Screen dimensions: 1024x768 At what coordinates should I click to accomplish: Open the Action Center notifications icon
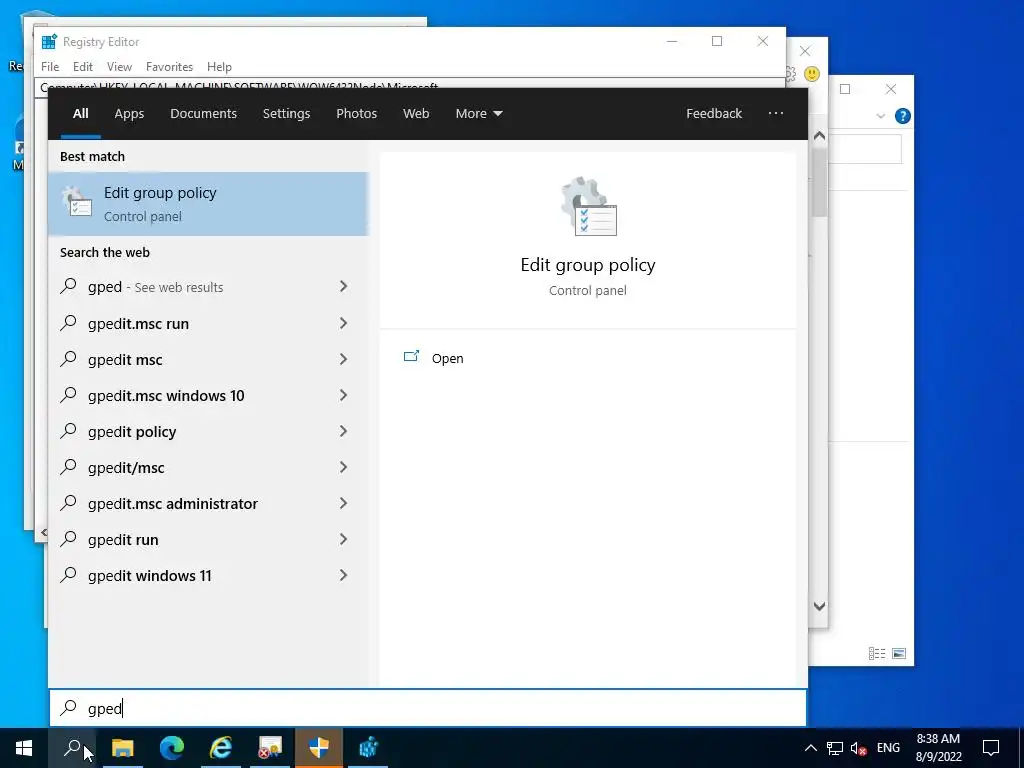coord(991,748)
